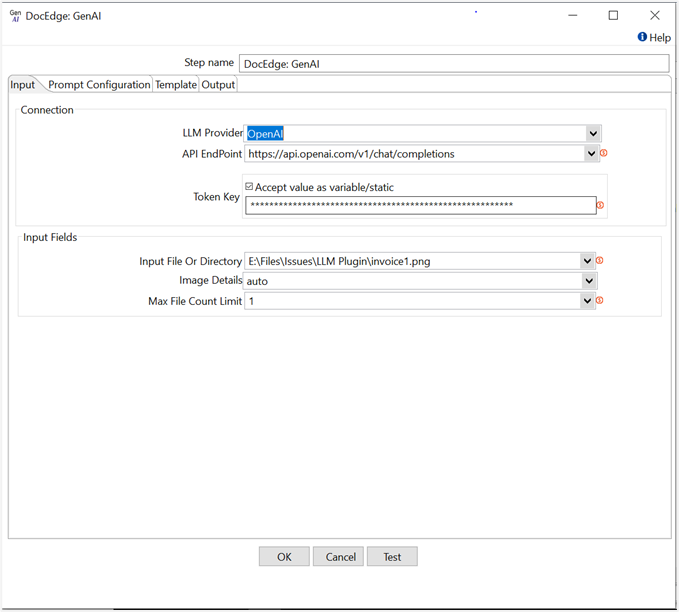This screenshot has width=679, height=612.
Task: Click the red indicator beside API EndPoint
Action: pos(603,153)
